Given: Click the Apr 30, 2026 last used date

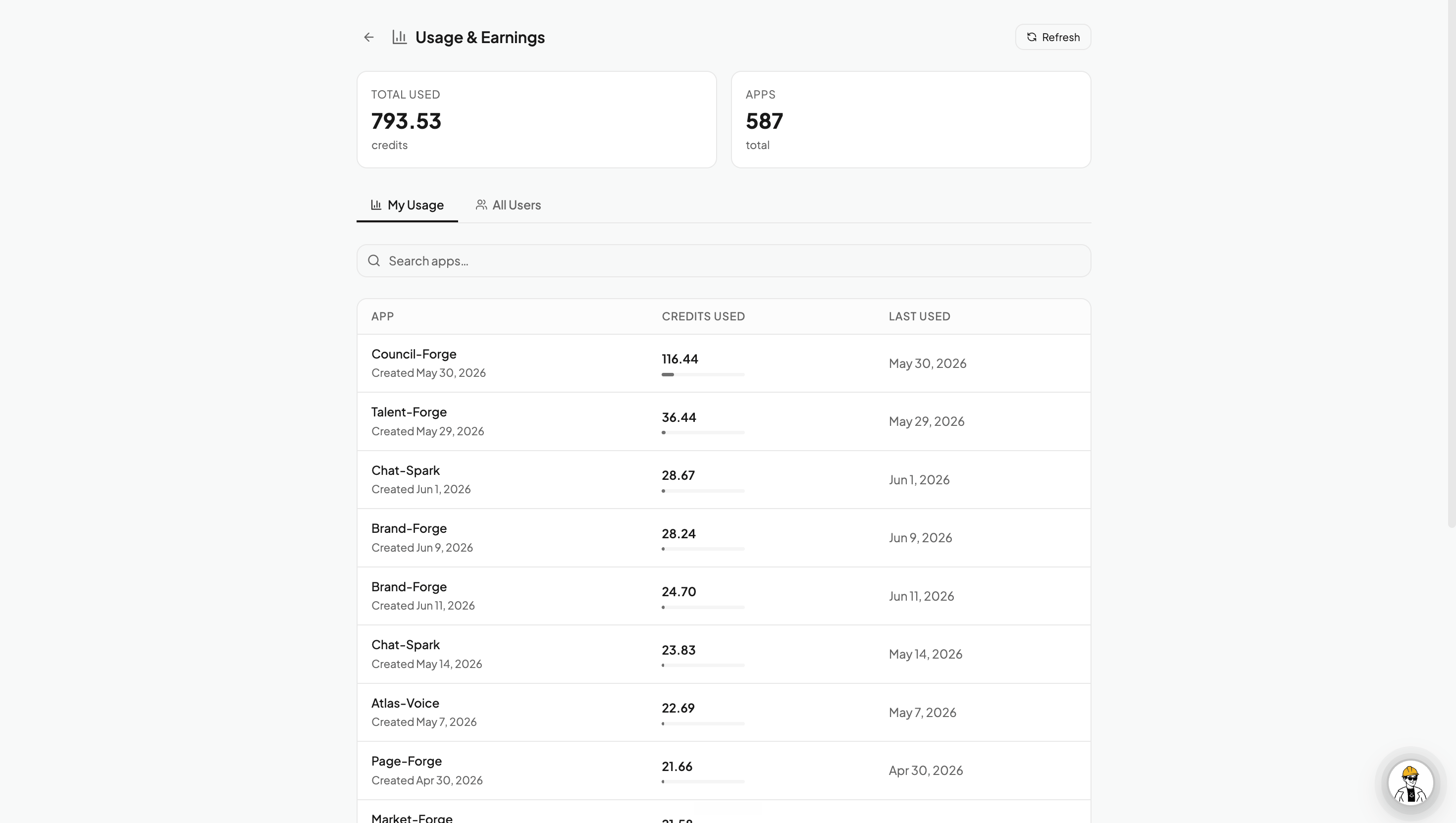Looking at the screenshot, I should coord(926,771).
